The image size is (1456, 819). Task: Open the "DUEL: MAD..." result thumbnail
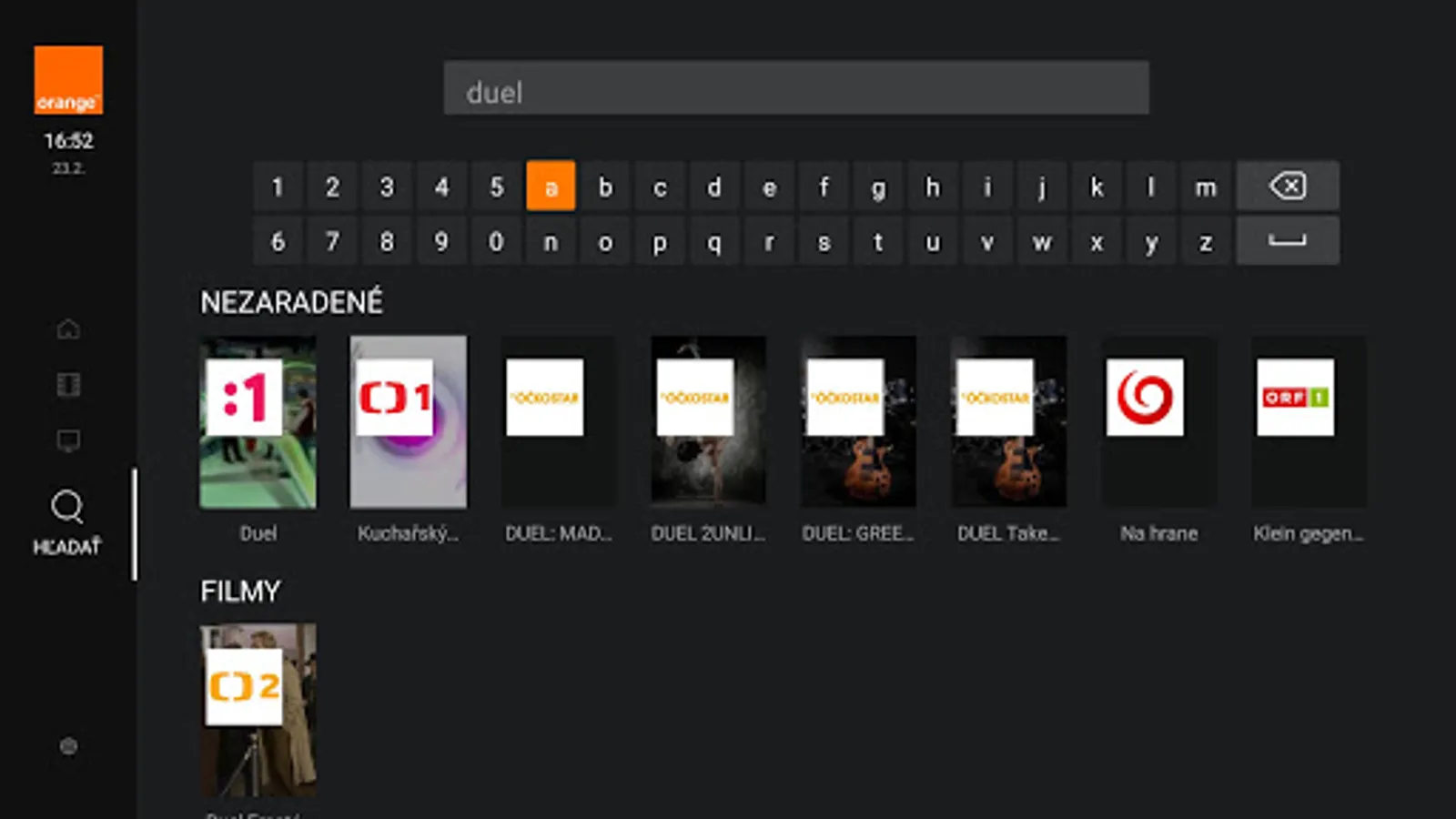pyautogui.click(x=559, y=421)
